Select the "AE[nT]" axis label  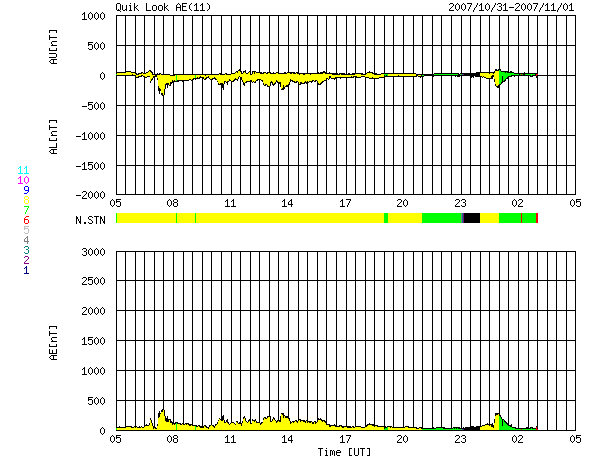tap(53, 343)
